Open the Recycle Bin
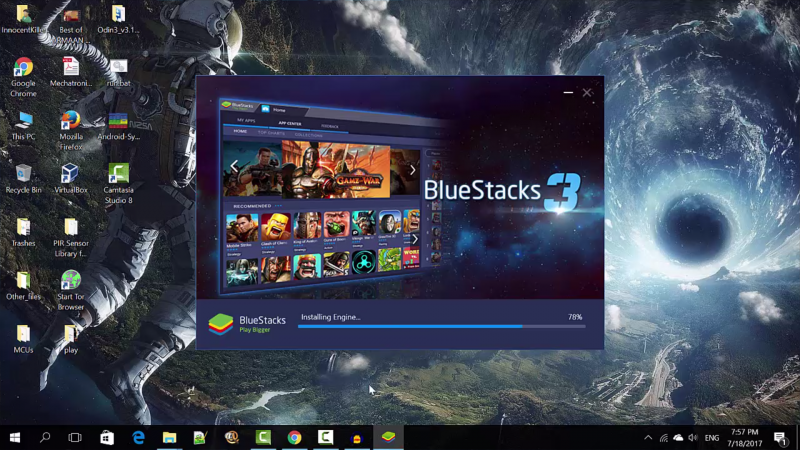The image size is (800, 450). (23, 179)
